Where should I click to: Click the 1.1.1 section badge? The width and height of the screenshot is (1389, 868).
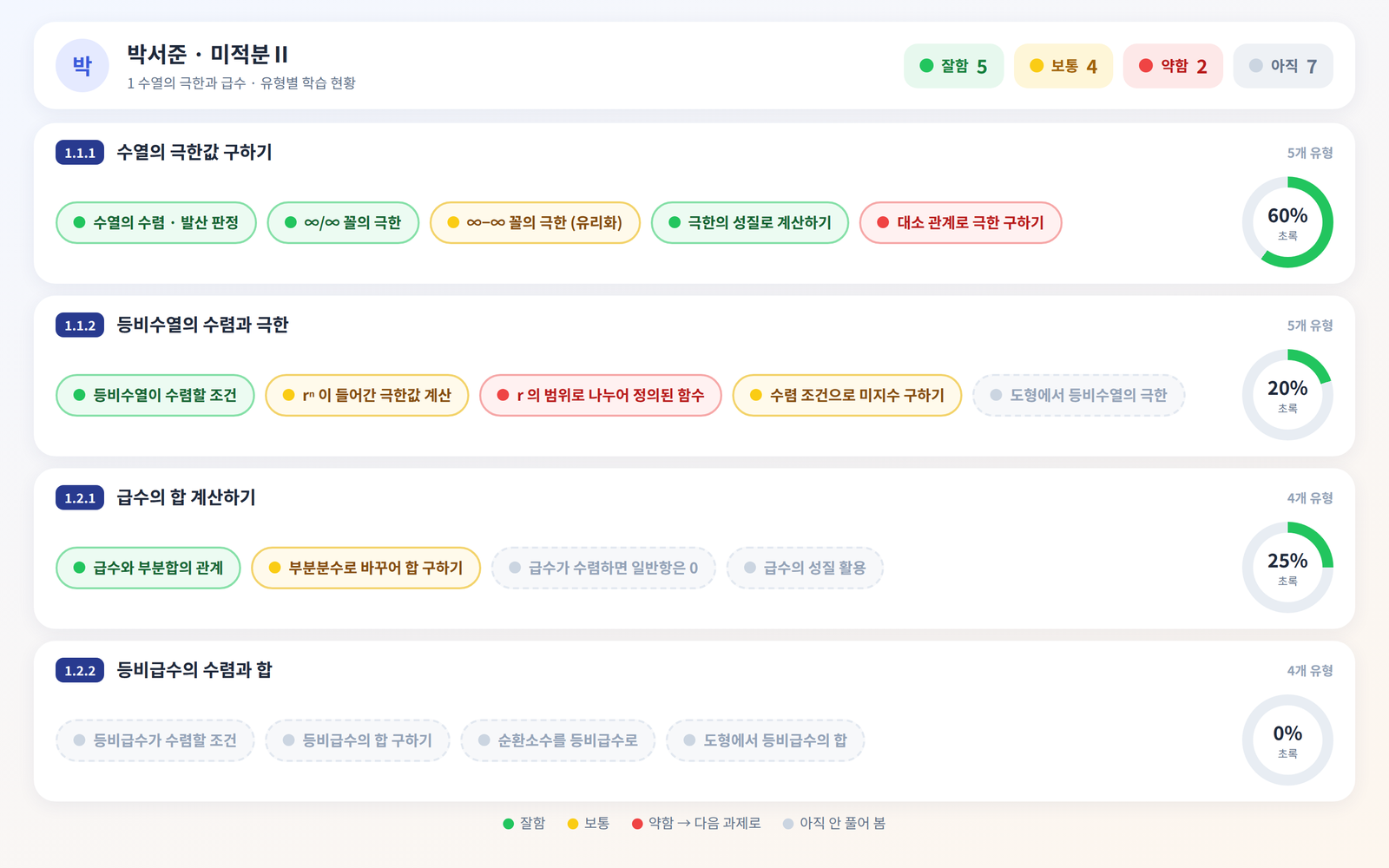pos(80,153)
